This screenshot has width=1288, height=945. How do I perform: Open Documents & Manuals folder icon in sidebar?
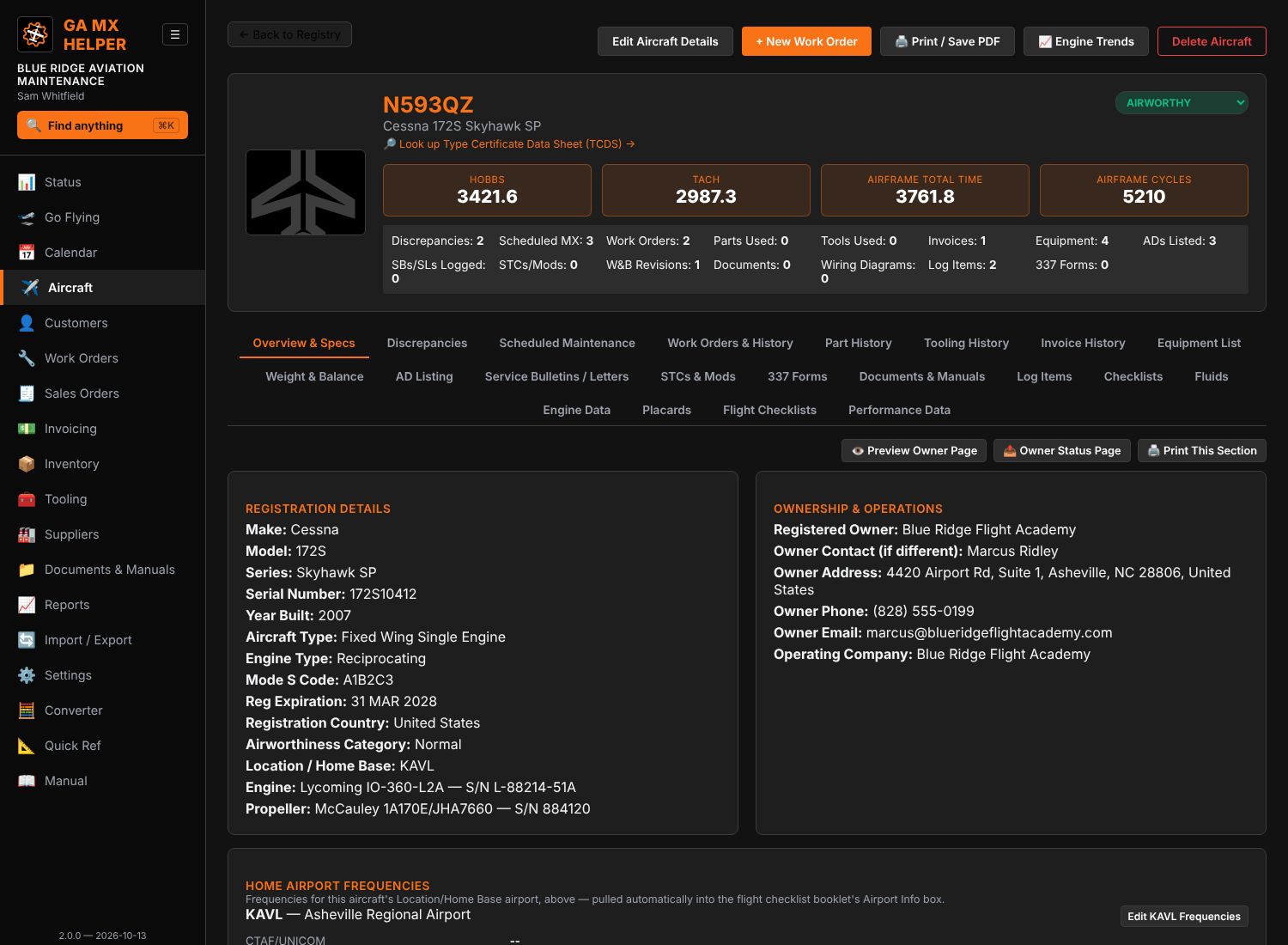point(27,570)
